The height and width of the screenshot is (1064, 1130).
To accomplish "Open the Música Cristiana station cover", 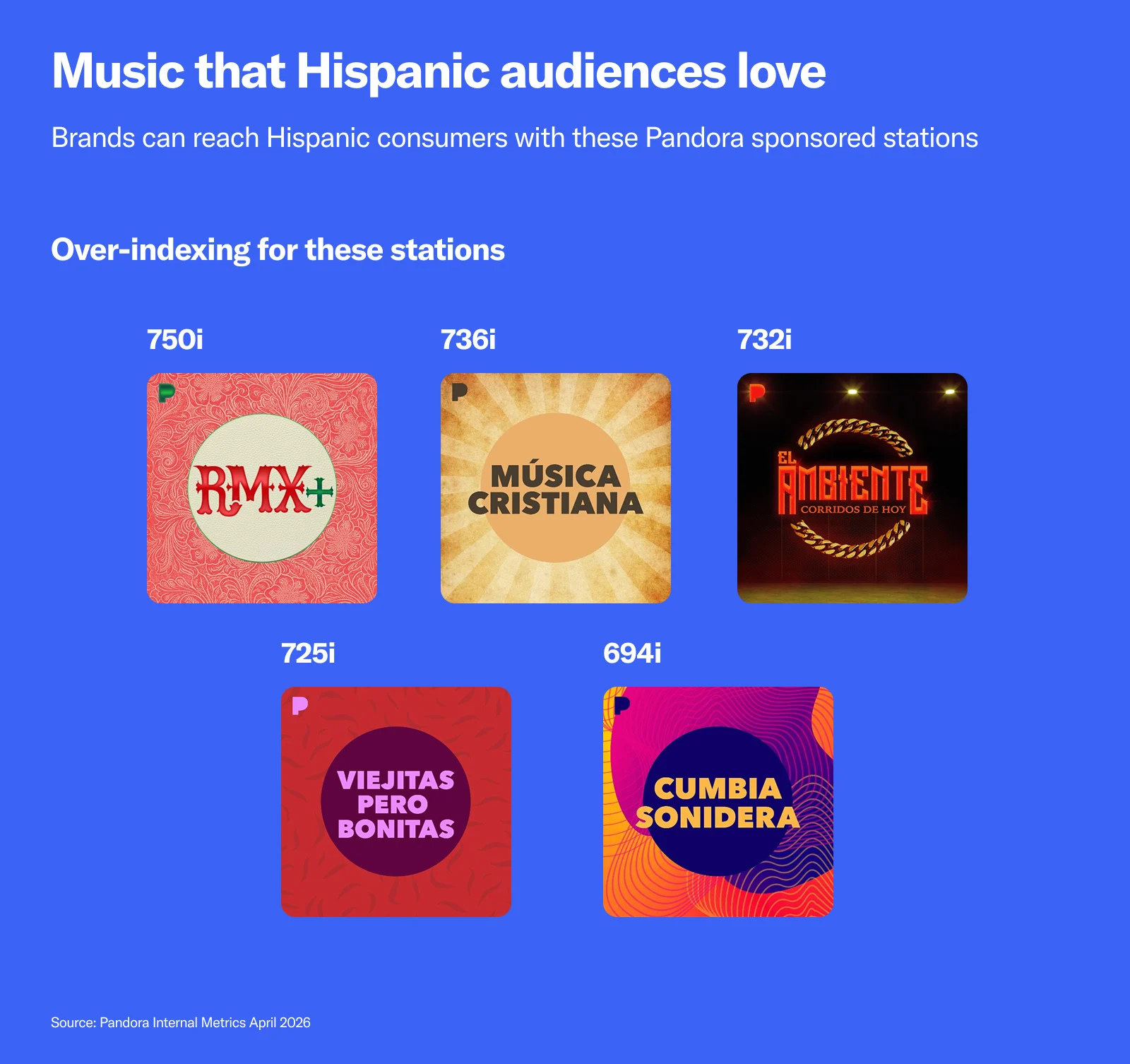I will [556, 488].
